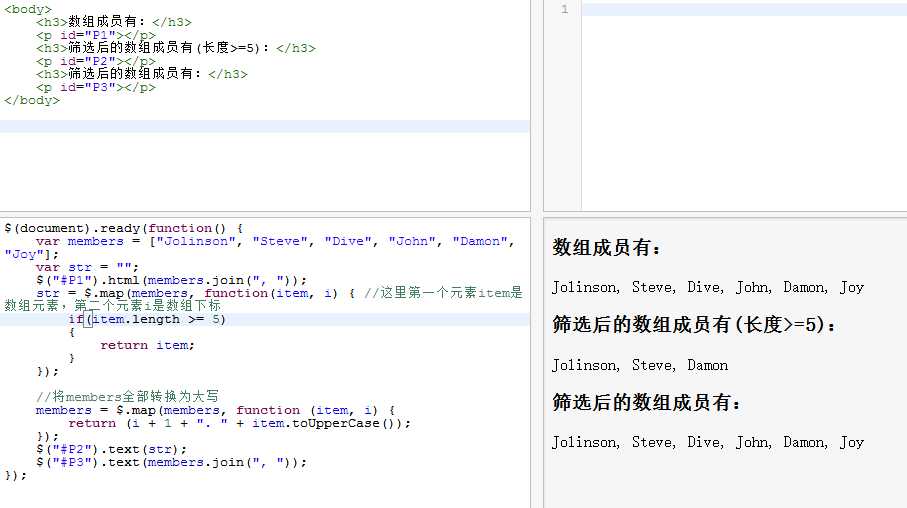
Task: Click the '</body>' closing tag in HTML panel
Action: pyautogui.click(x=32, y=100)
